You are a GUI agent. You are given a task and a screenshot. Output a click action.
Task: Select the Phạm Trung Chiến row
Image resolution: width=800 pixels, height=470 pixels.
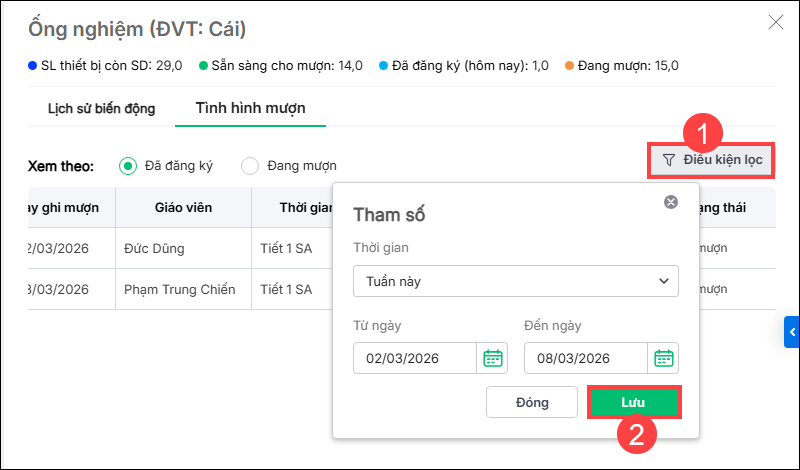[x=180, y=289]
